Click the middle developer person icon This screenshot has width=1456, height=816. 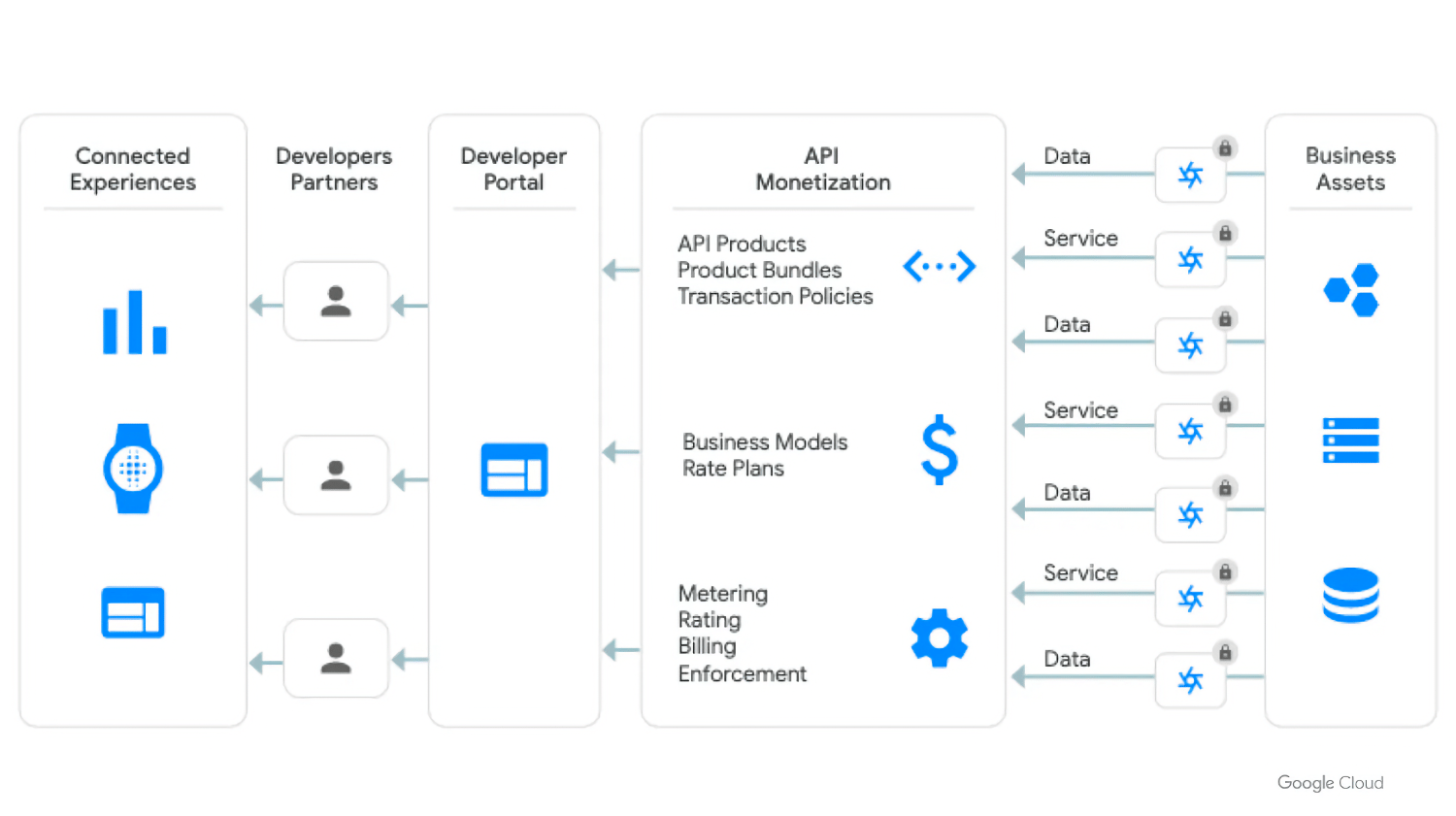pos(336,474)
